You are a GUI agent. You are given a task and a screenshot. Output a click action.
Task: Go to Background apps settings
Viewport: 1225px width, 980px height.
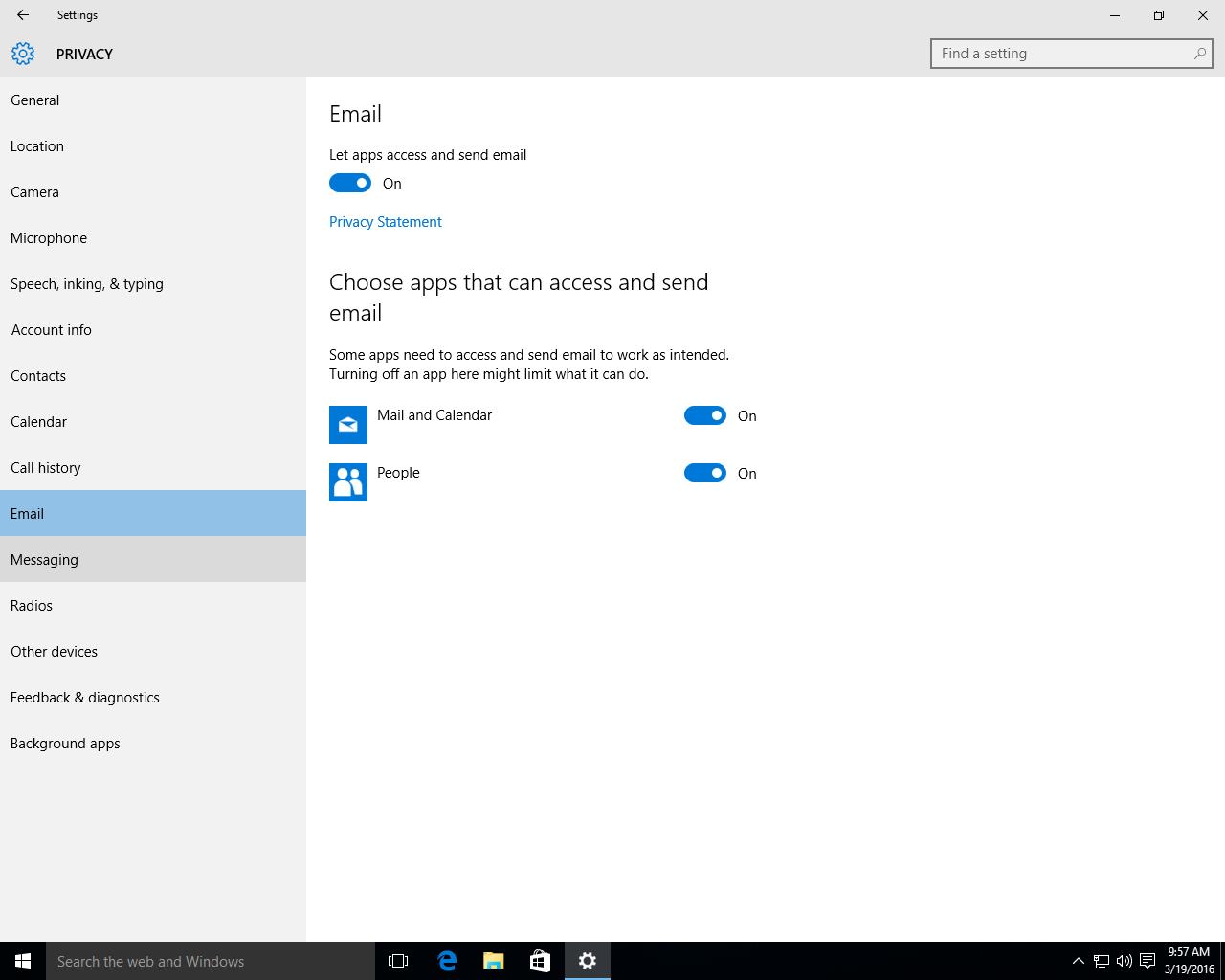(65, 744)
